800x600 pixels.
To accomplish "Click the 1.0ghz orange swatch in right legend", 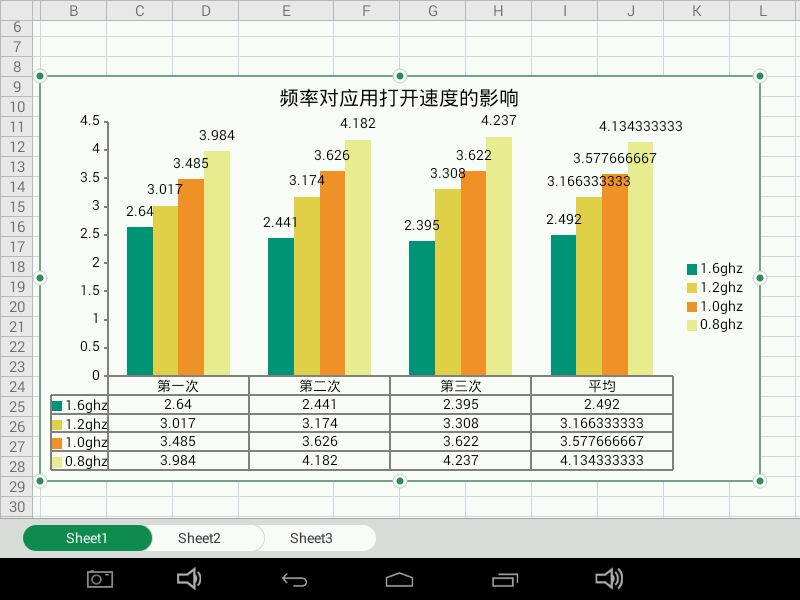I will pyautogui.click(x=692, y=307).
